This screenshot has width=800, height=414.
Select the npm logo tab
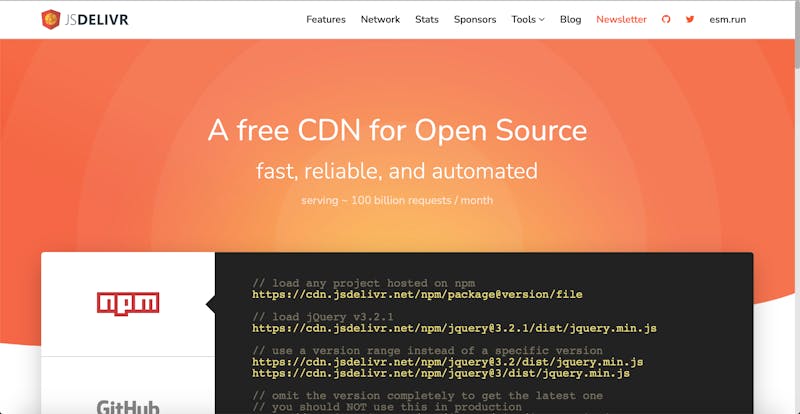coord(128,304)
